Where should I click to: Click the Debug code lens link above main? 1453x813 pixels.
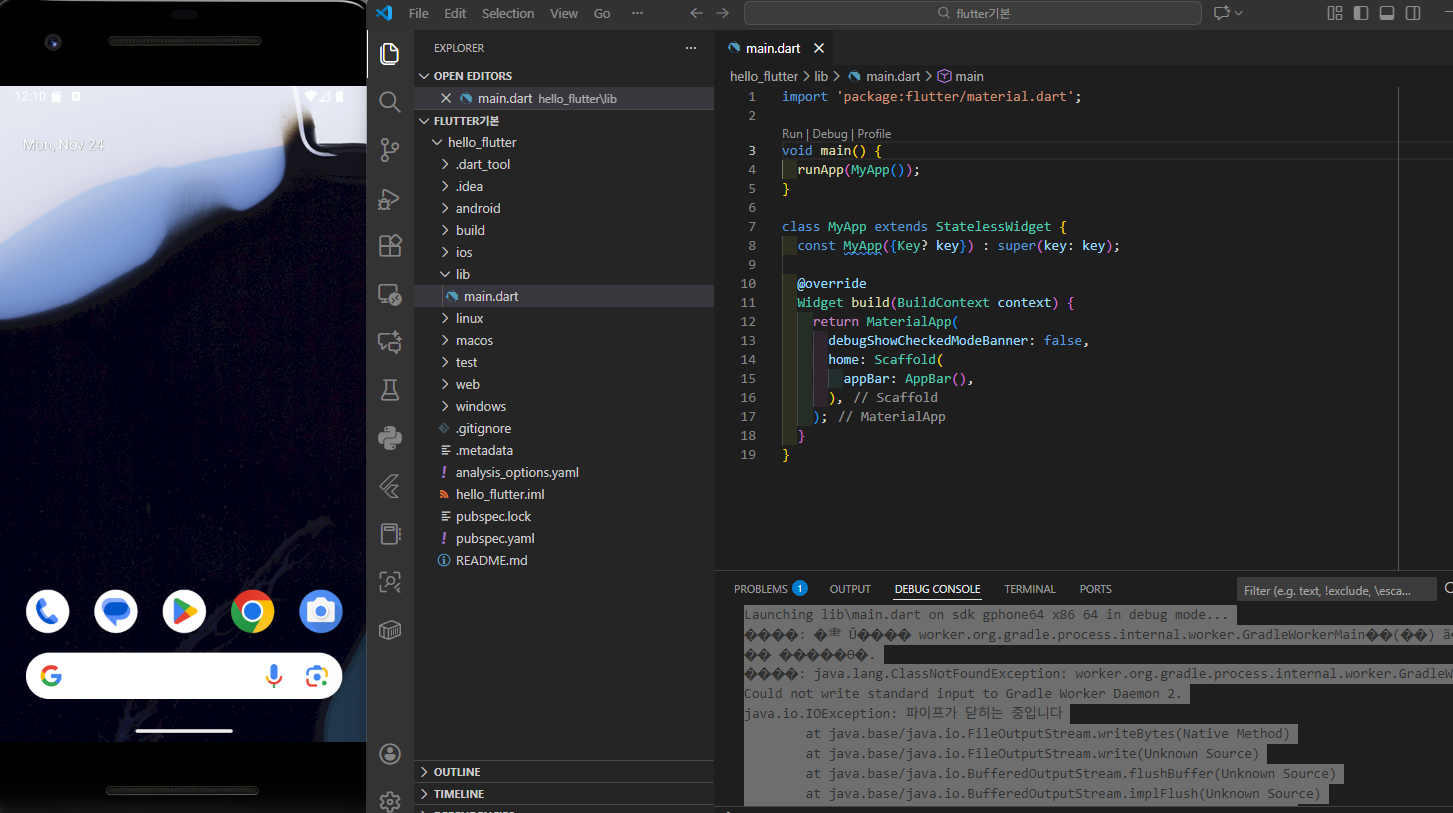click(x=829, y=134)
